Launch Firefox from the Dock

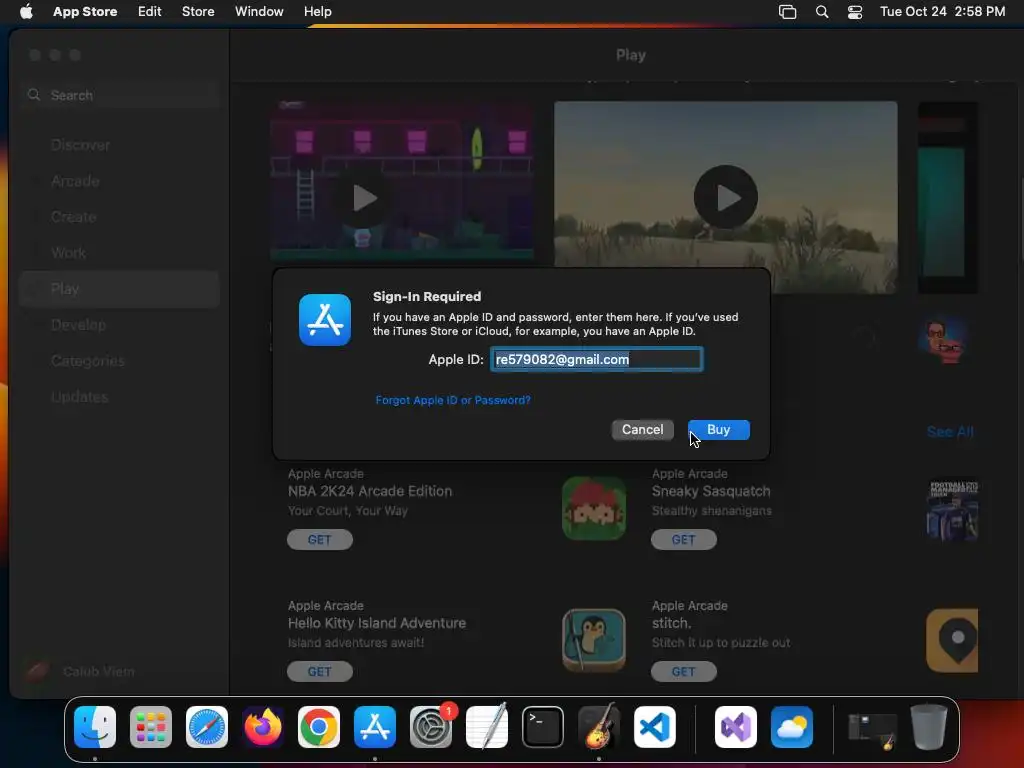(263, 727)
